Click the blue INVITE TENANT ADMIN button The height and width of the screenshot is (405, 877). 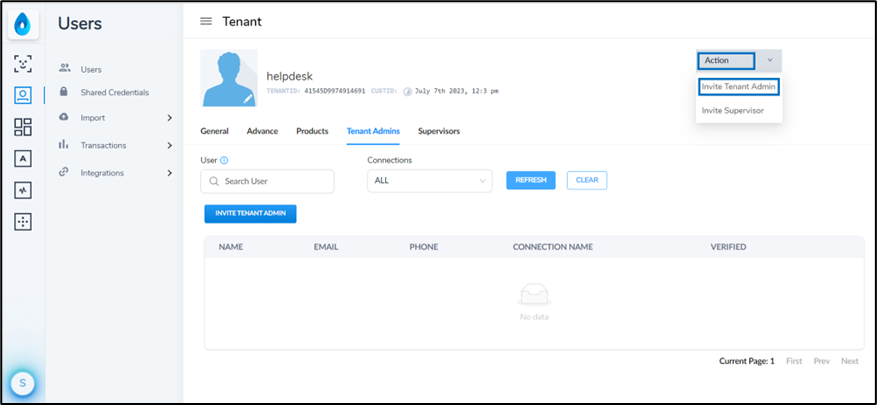point(251,214)
